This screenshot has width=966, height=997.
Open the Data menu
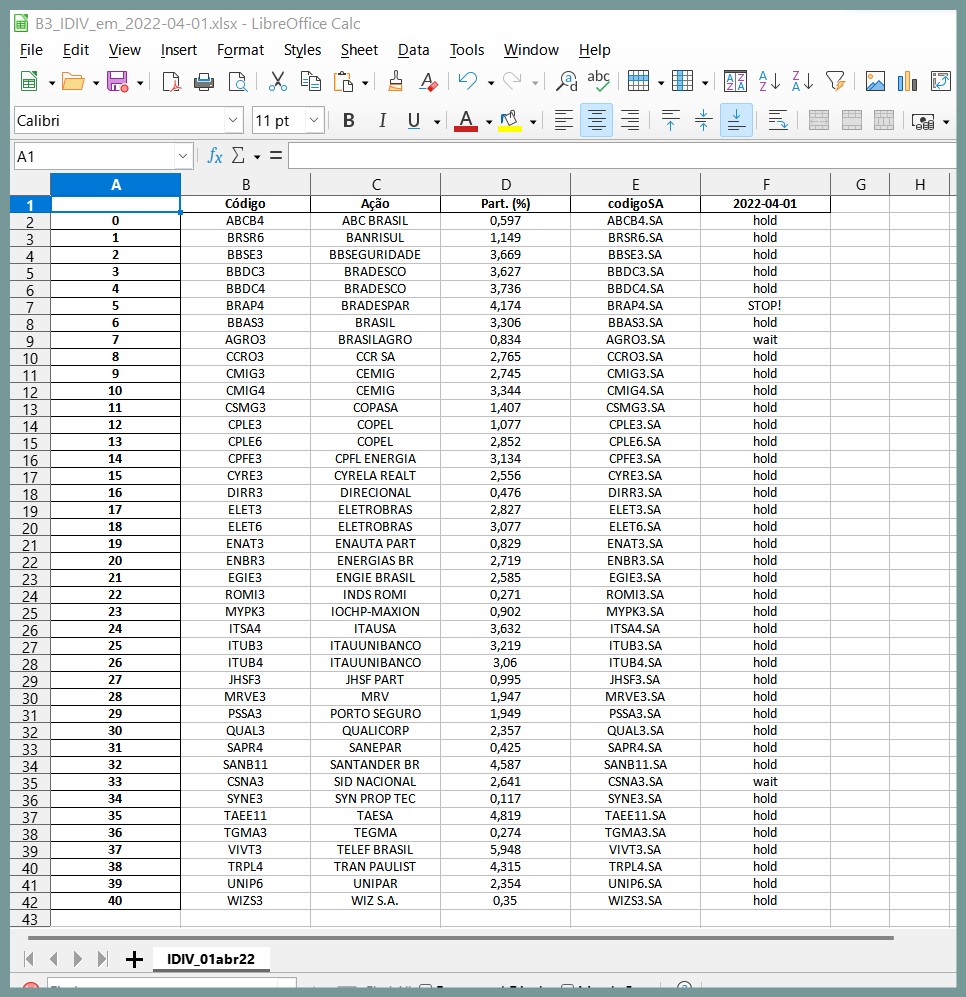pos(413,50)
